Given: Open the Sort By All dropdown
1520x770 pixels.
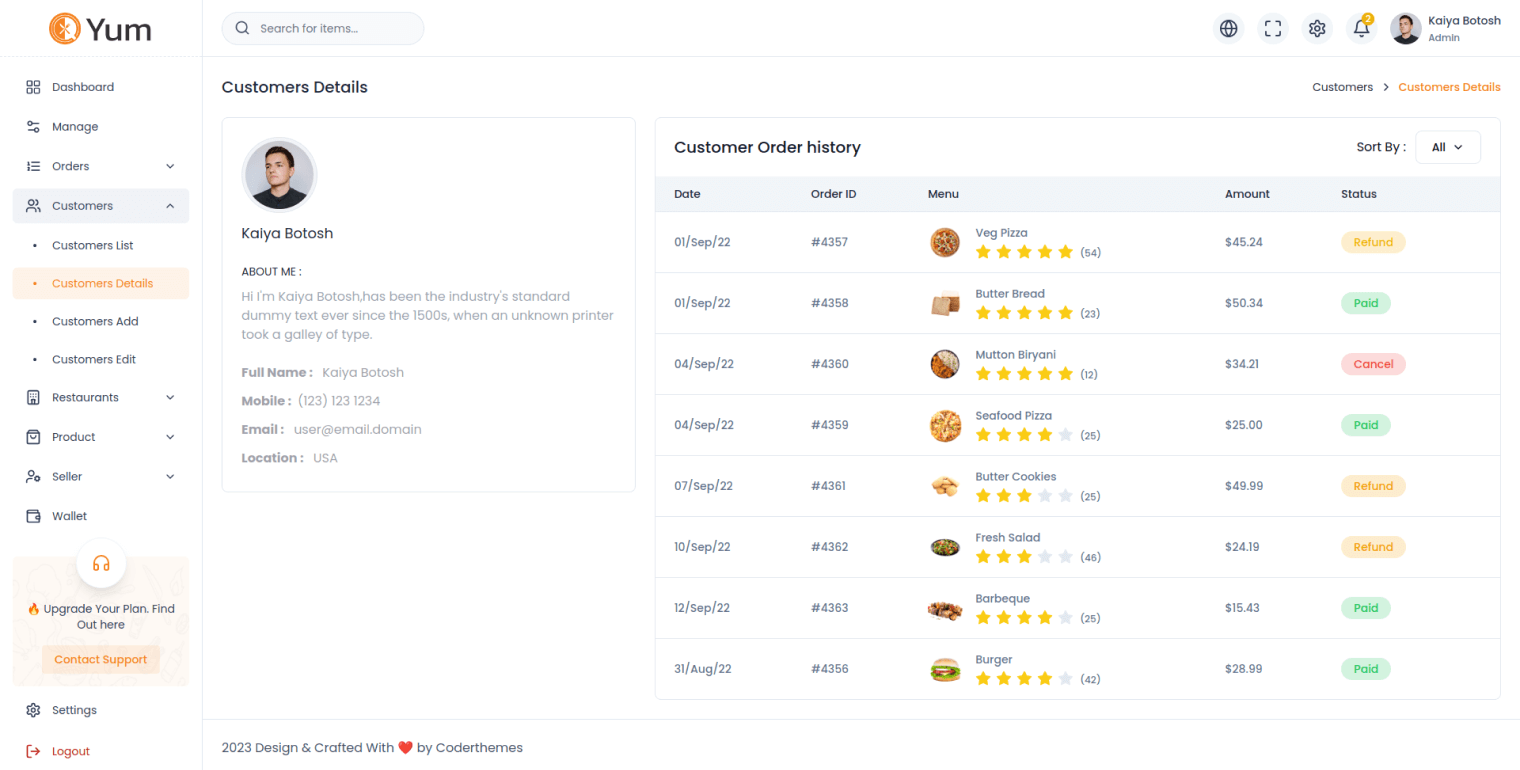Looking at the screenshot, I should (1447, 147).
